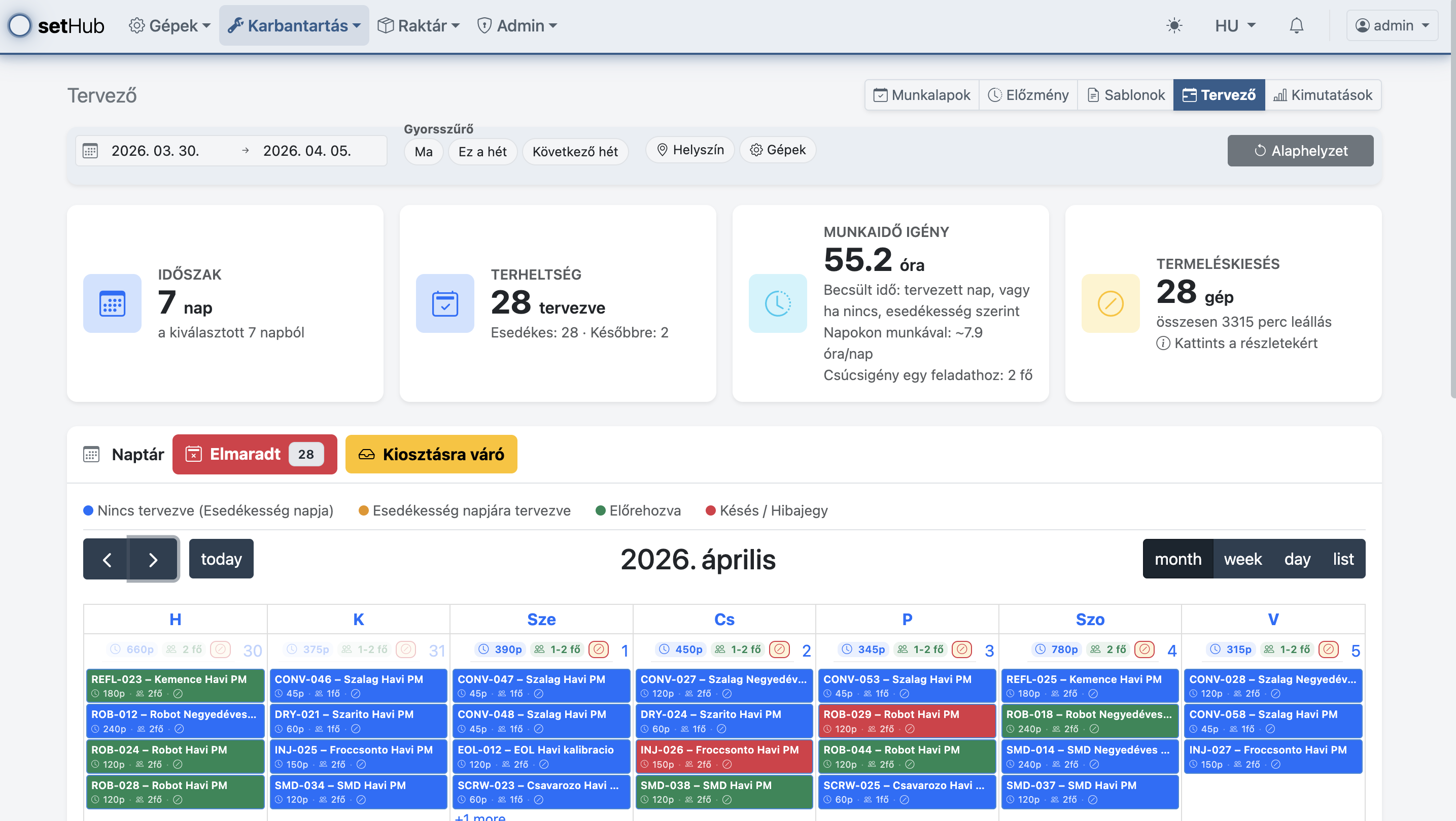Click the calendar icon in date range field
This screenshot has width=1456, height=821.
click(90, 151)
